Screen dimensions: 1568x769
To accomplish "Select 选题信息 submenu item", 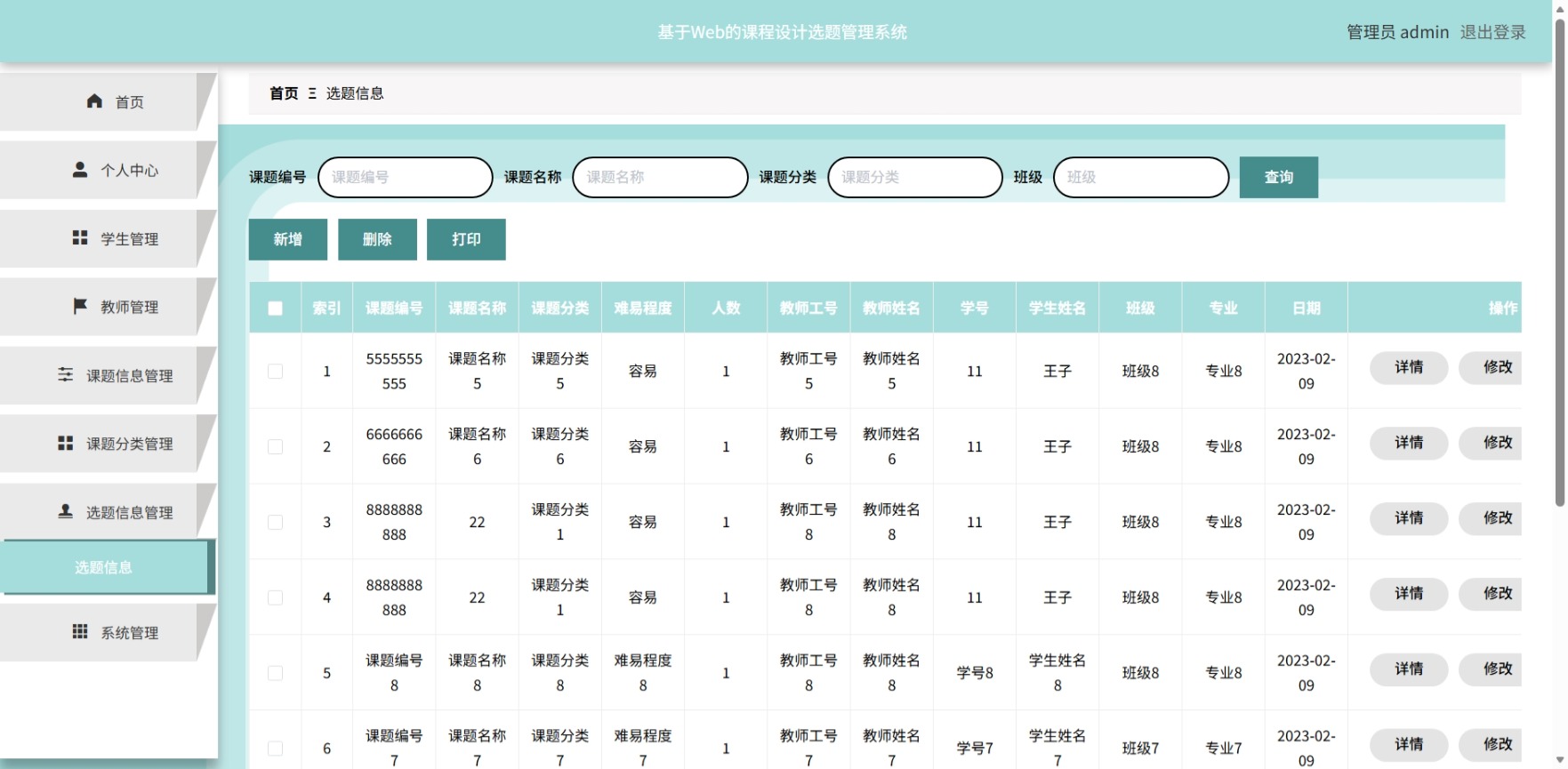I will point(108,567).
